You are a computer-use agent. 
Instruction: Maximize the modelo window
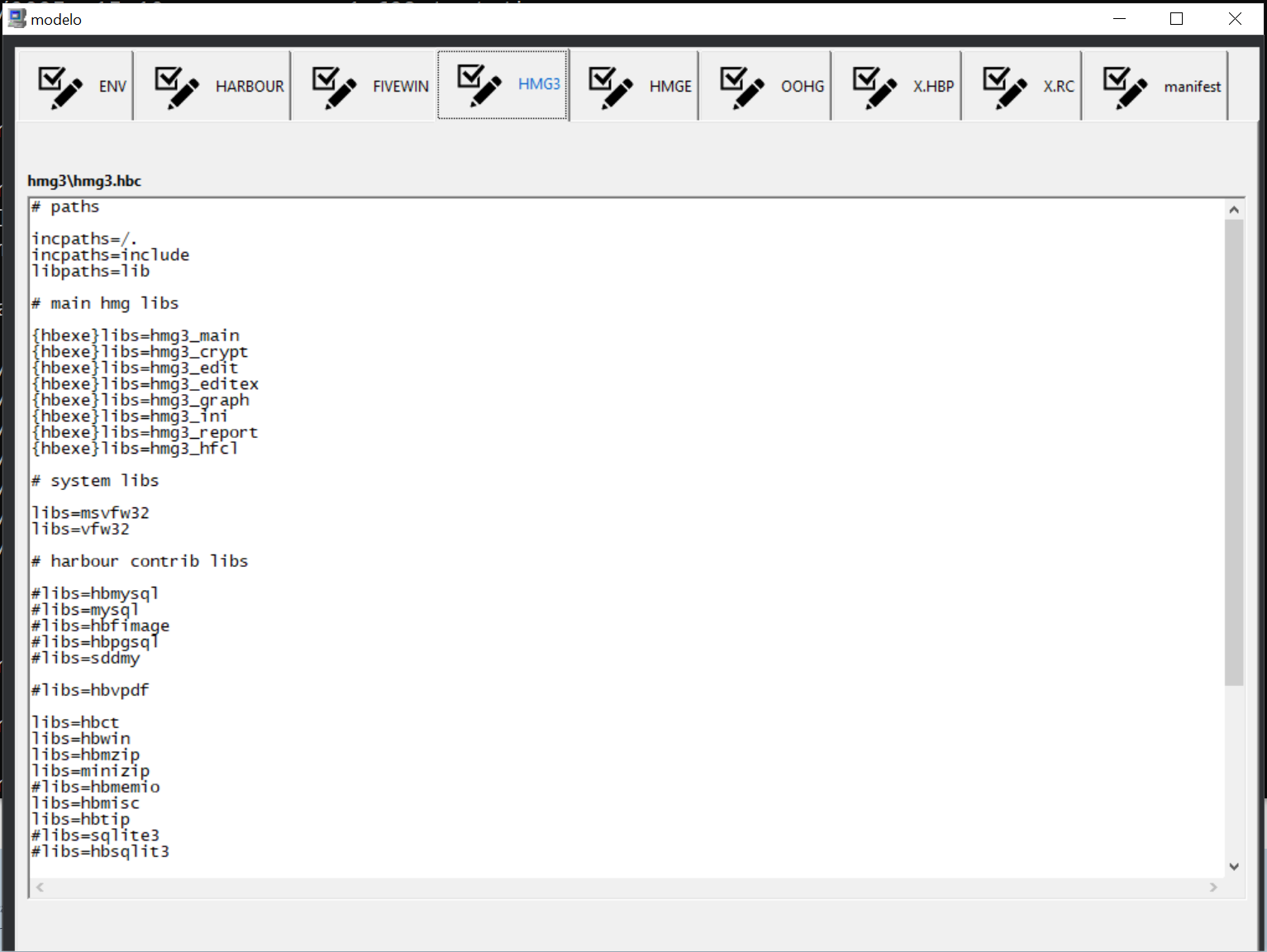coord(1177,18)
